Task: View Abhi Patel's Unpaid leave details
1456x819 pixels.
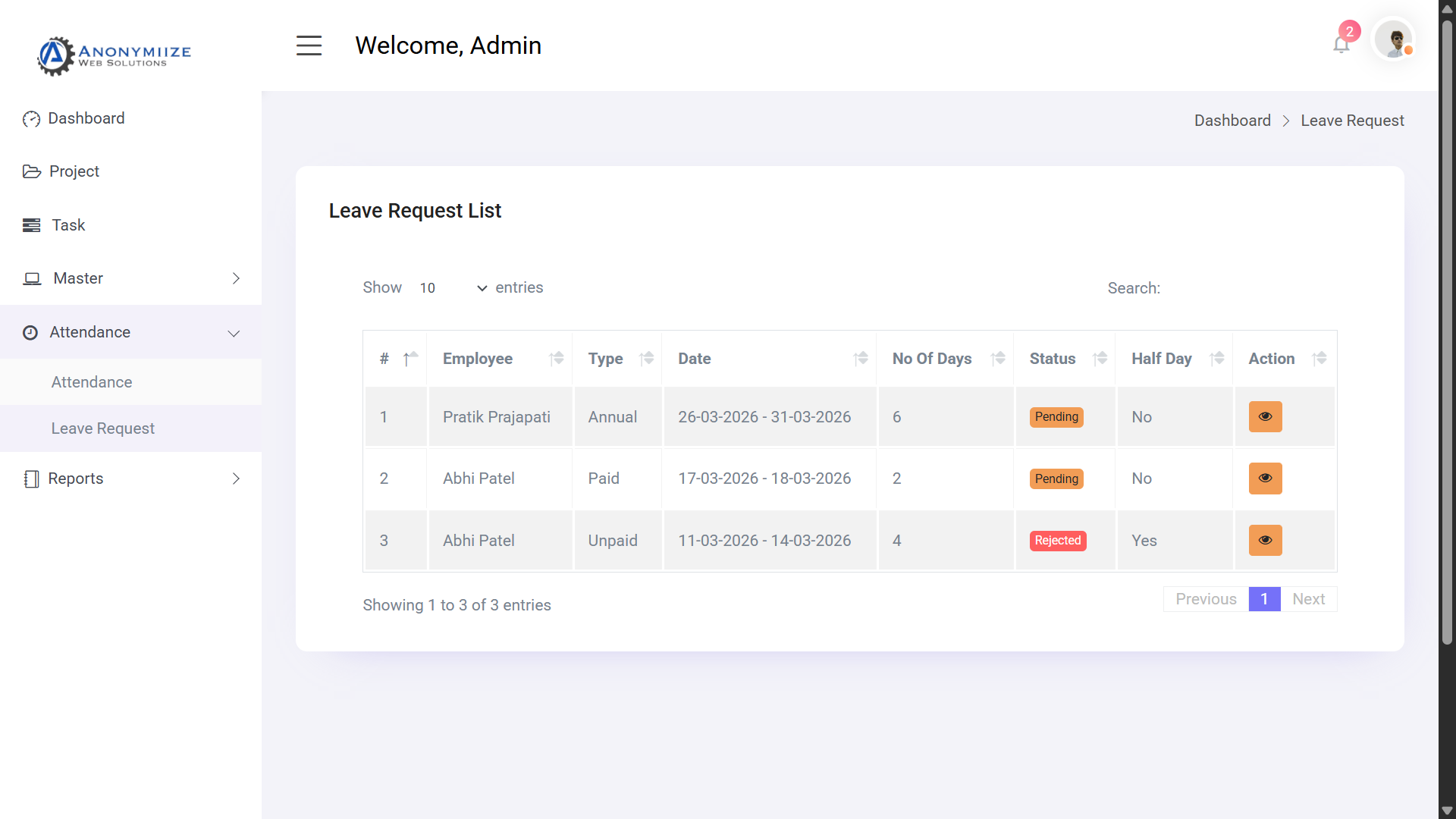Action: tap(1265, 540)
